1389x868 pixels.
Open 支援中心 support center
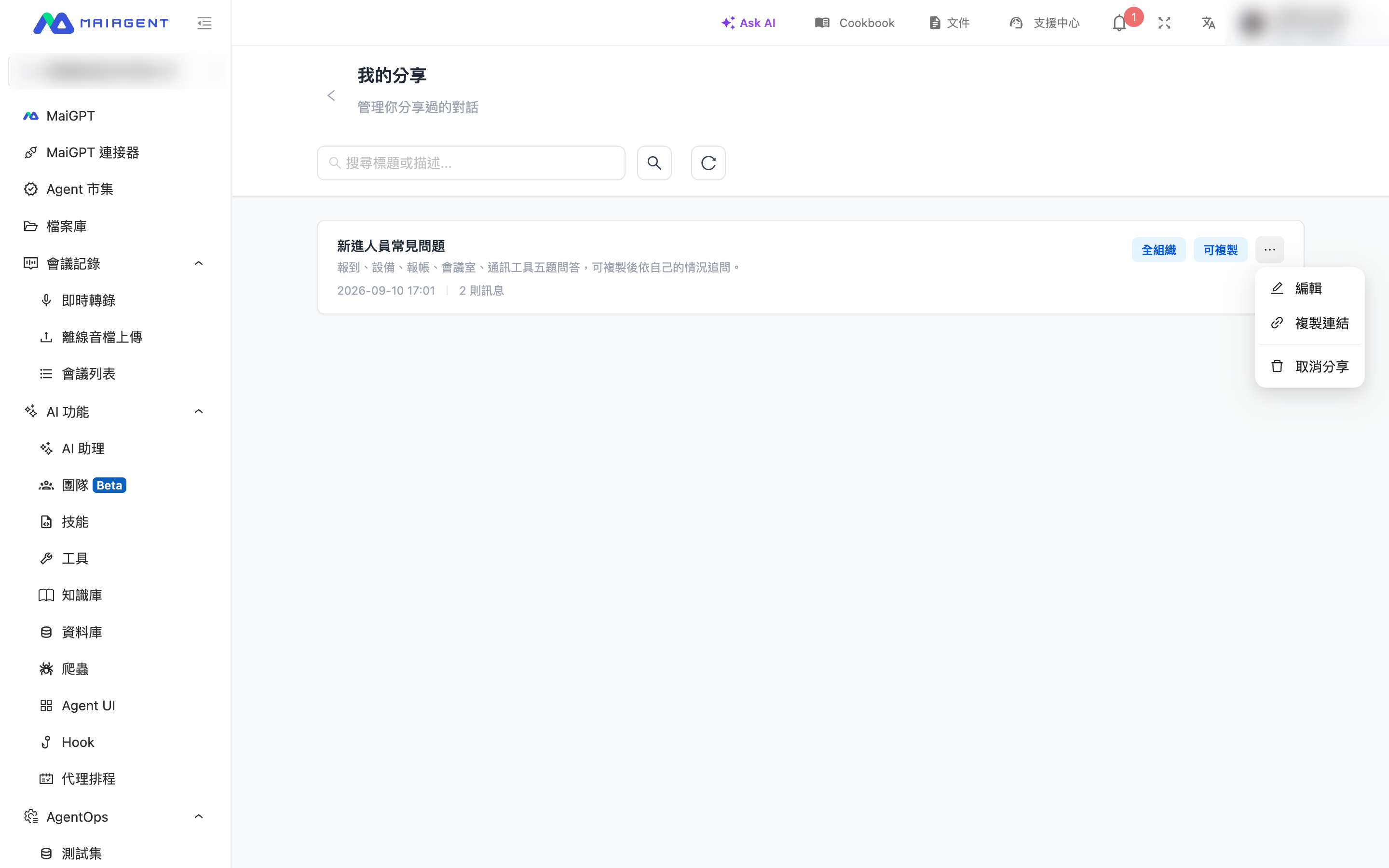1045,23
